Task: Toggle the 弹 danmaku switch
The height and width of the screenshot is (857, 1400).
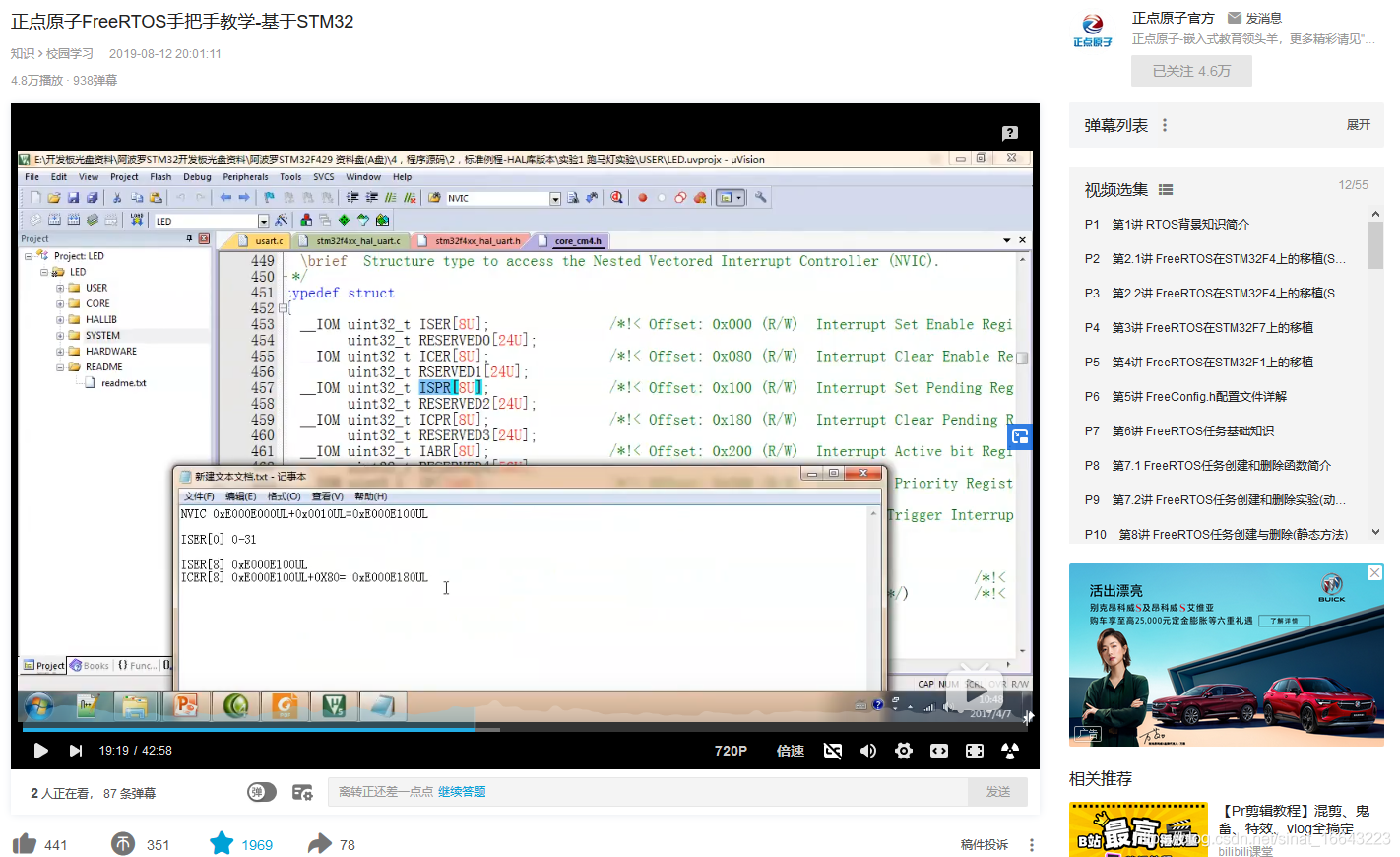Action: [x=262, y=792]
